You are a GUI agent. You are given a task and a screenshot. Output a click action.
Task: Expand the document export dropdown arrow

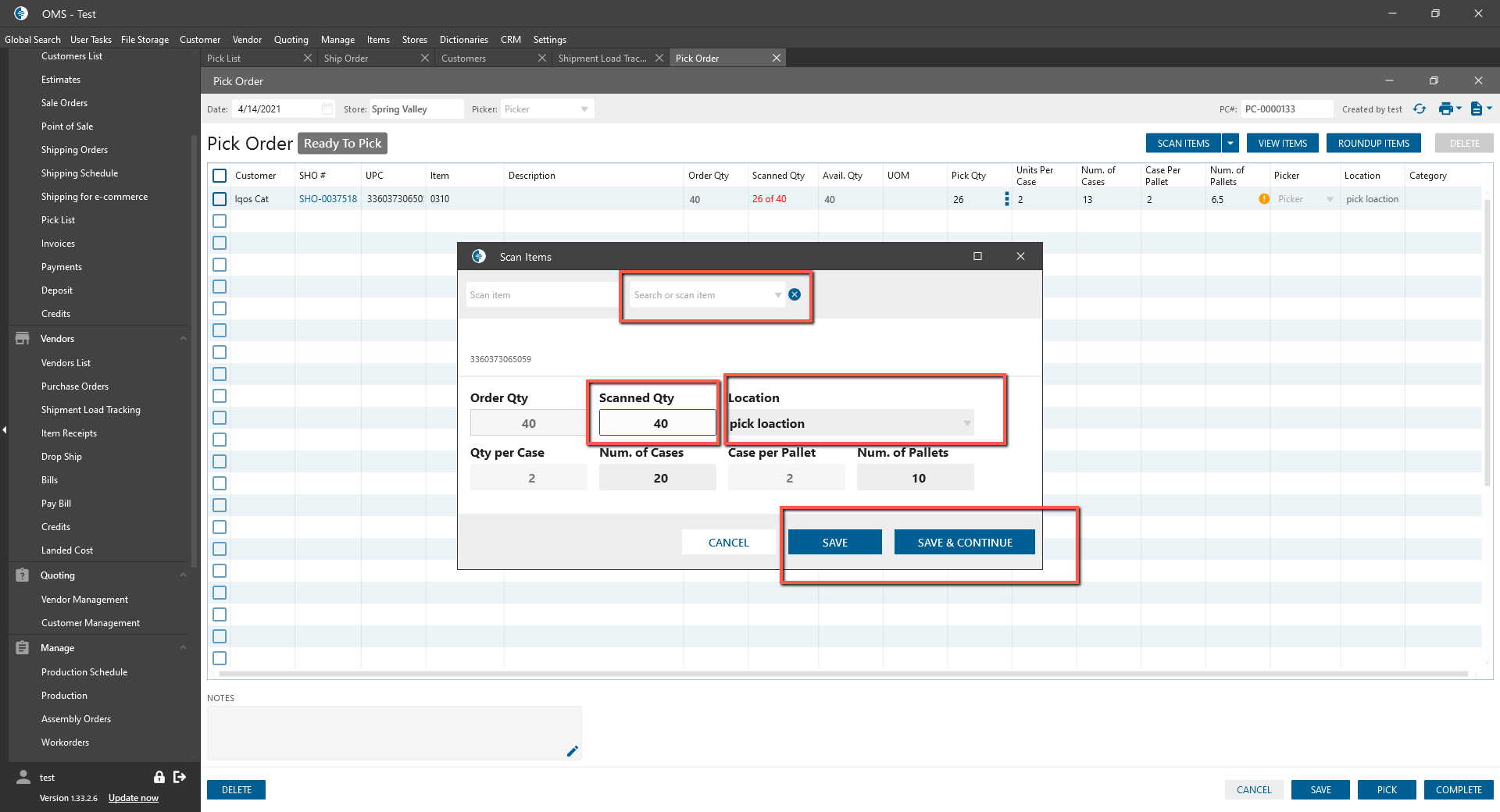click(1489, 109)
